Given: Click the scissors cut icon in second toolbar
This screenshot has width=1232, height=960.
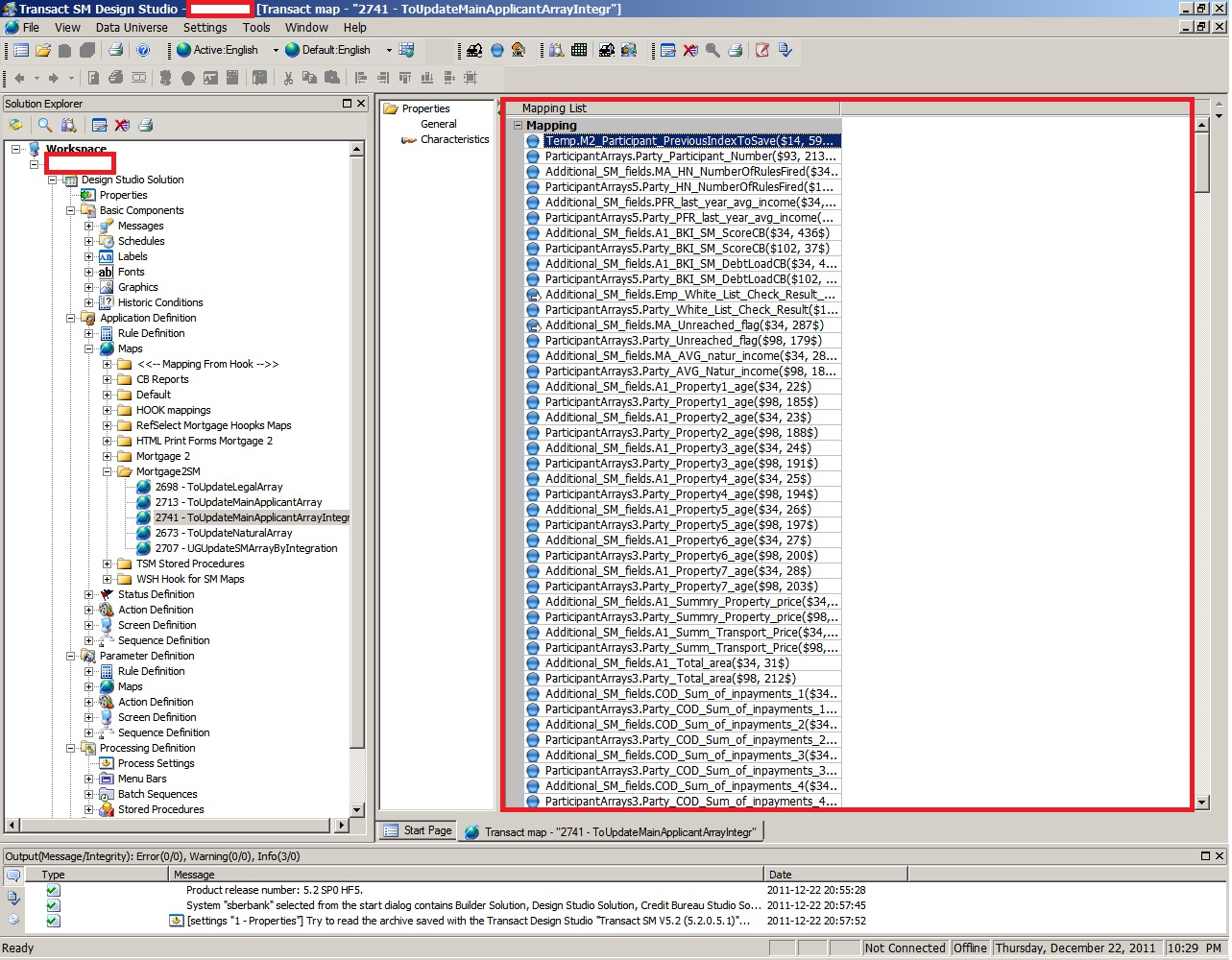Looking at the screenshot, I should [x=288, y=78].
